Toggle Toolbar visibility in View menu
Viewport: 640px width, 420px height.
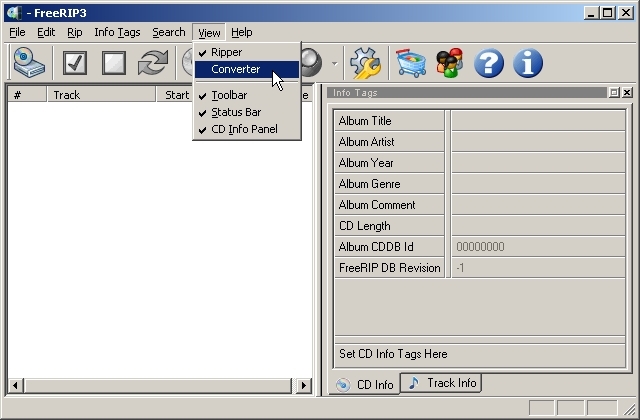(x=247, y=95)
